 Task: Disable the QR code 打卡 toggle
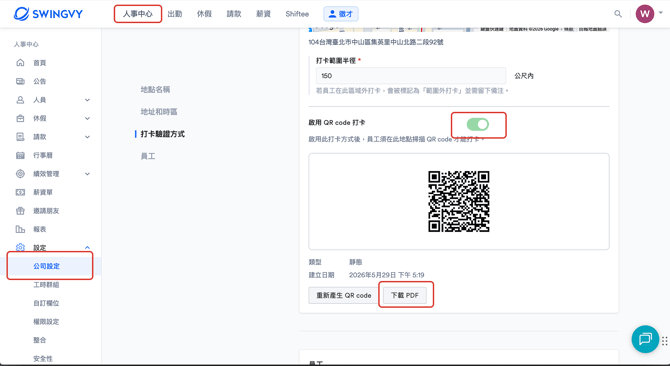478,124
